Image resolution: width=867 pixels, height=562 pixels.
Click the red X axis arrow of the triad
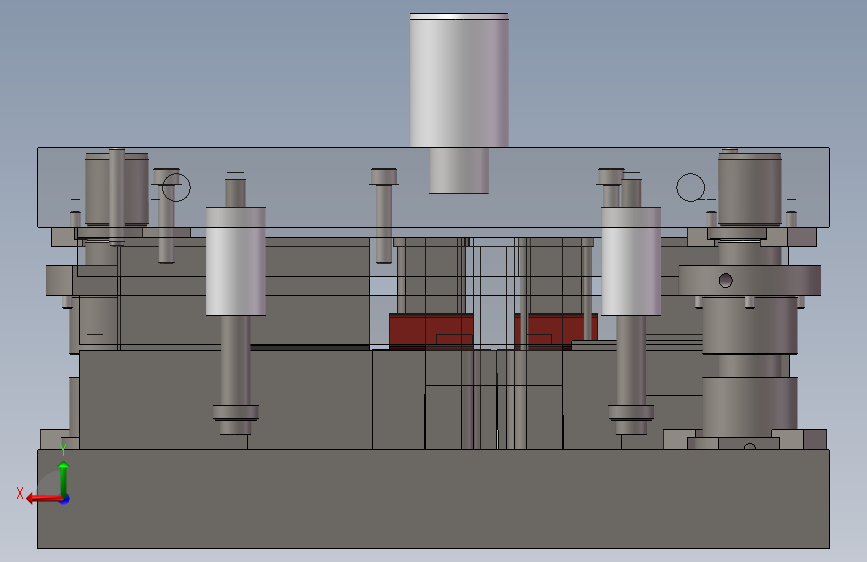pos(43,498)
